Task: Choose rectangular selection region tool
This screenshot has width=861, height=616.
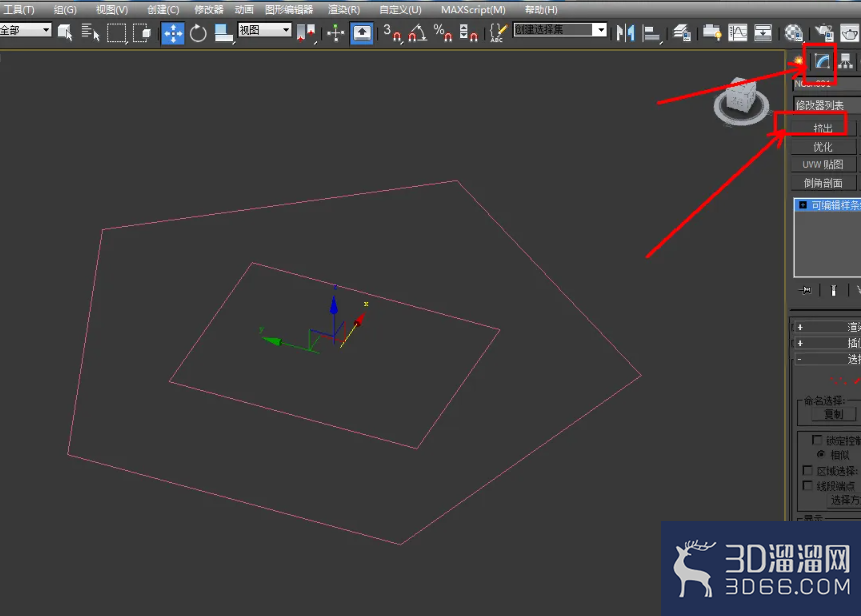Action: (x=116, y=33)
